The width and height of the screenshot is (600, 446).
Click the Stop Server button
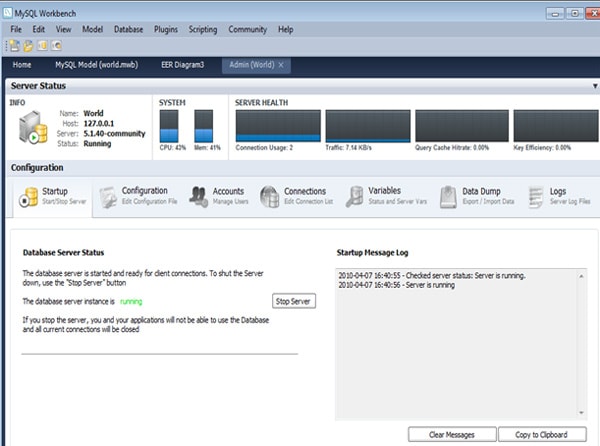293,301
